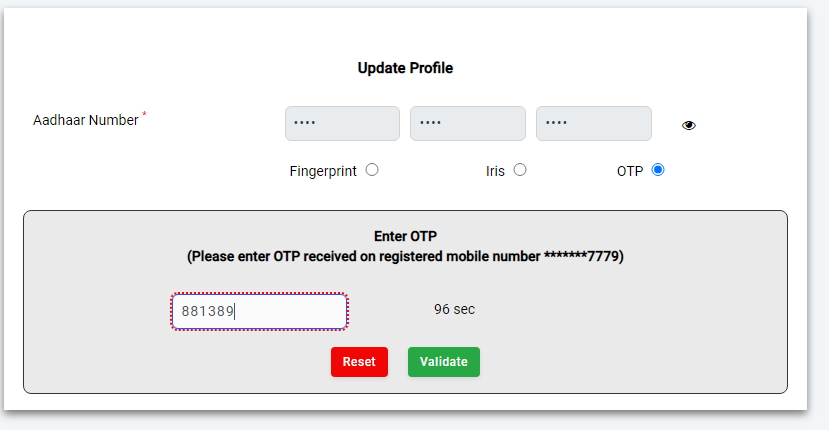
Task: Click the OTP field containing 881389
Action: [259, 312]
